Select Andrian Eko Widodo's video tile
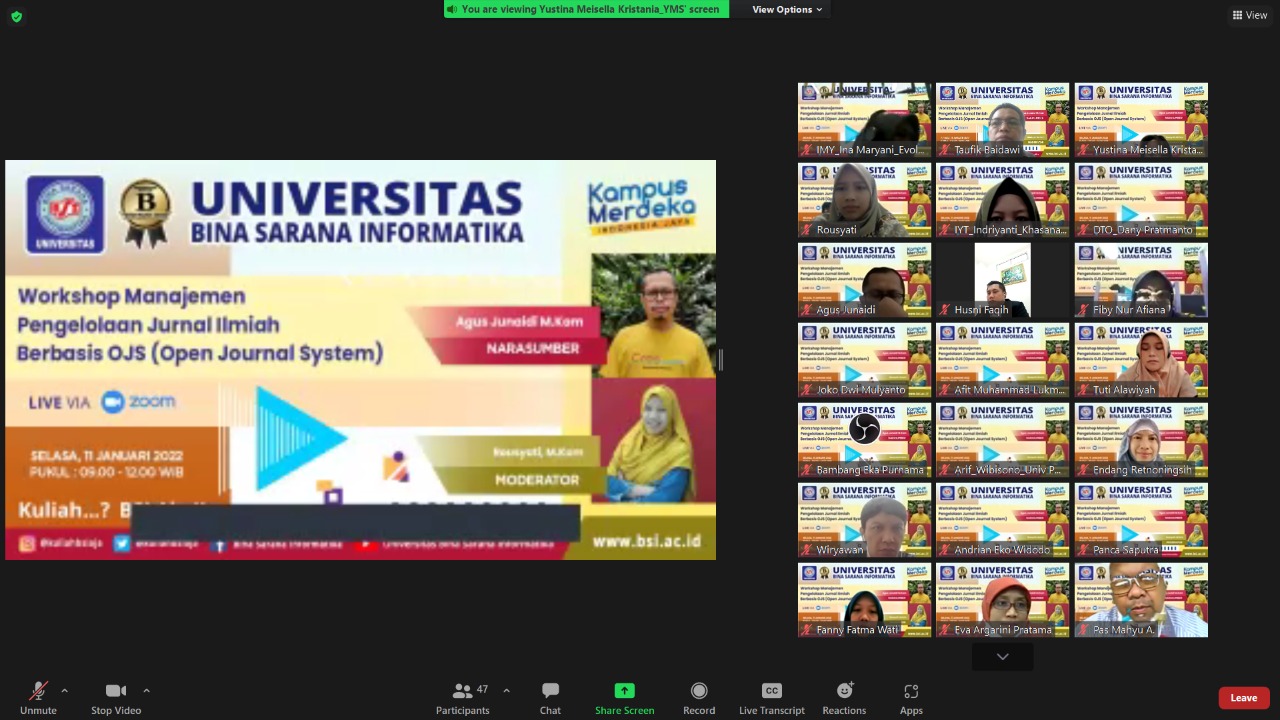 coord(1002,520)
